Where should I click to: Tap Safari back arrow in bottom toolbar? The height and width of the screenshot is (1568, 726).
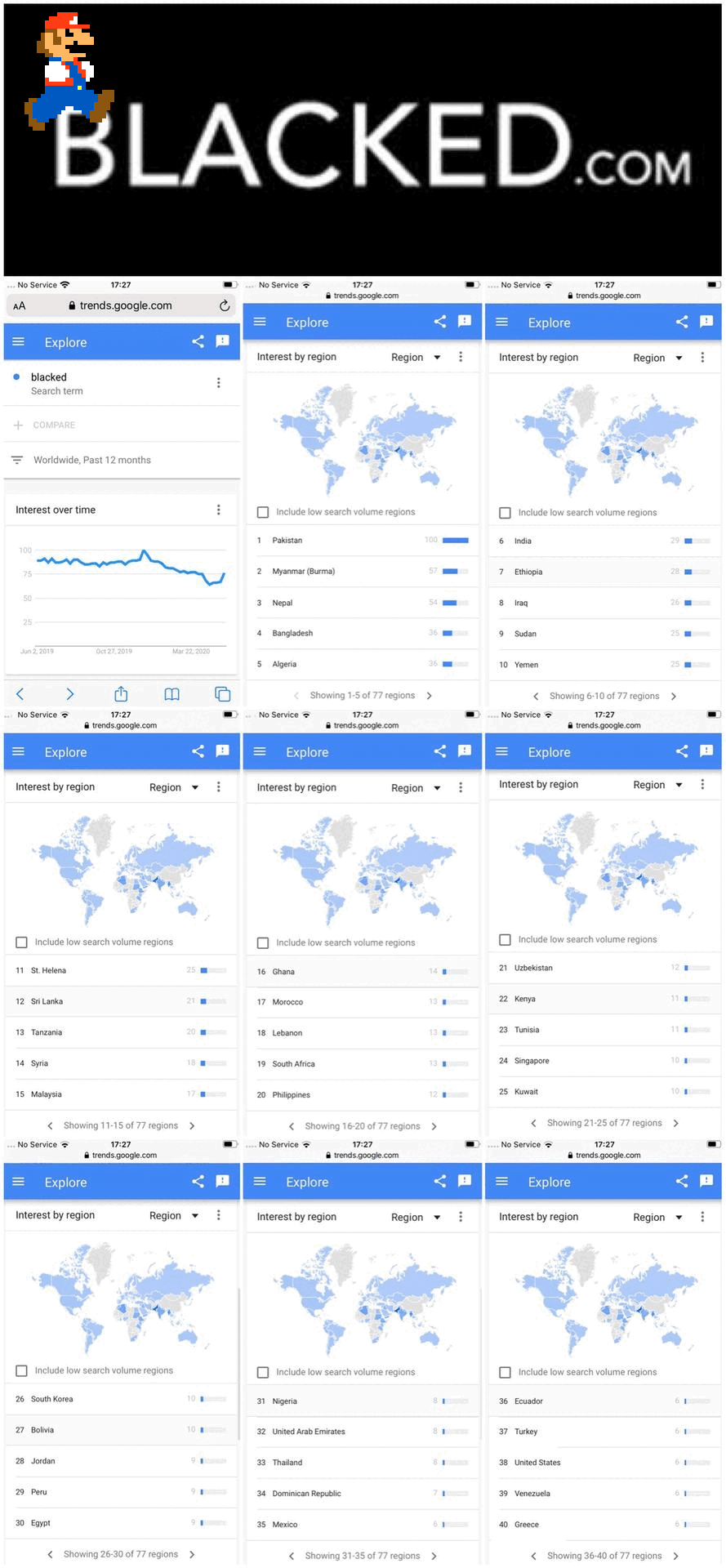point(20,694)
